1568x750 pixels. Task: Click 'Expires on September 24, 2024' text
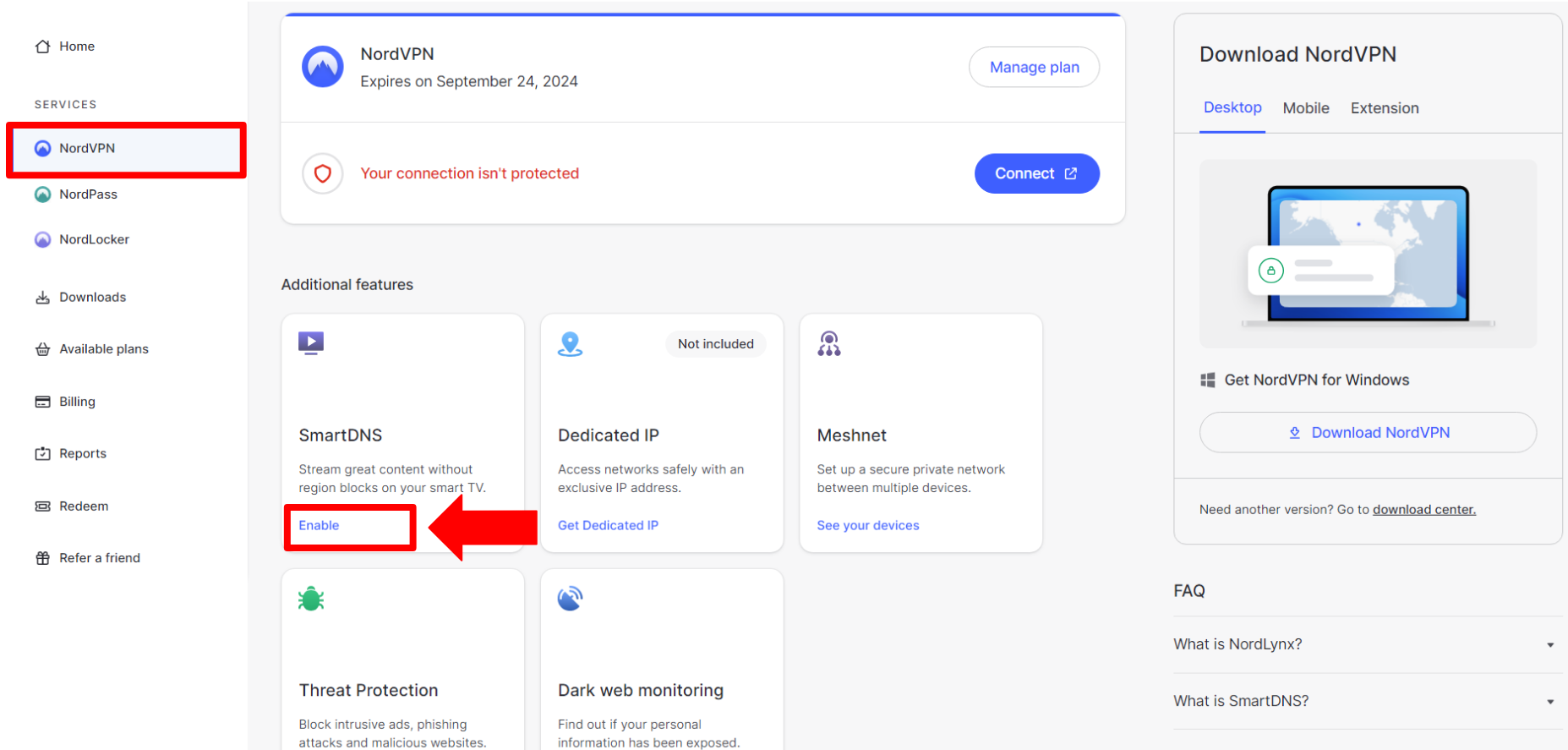click(469, 81)
